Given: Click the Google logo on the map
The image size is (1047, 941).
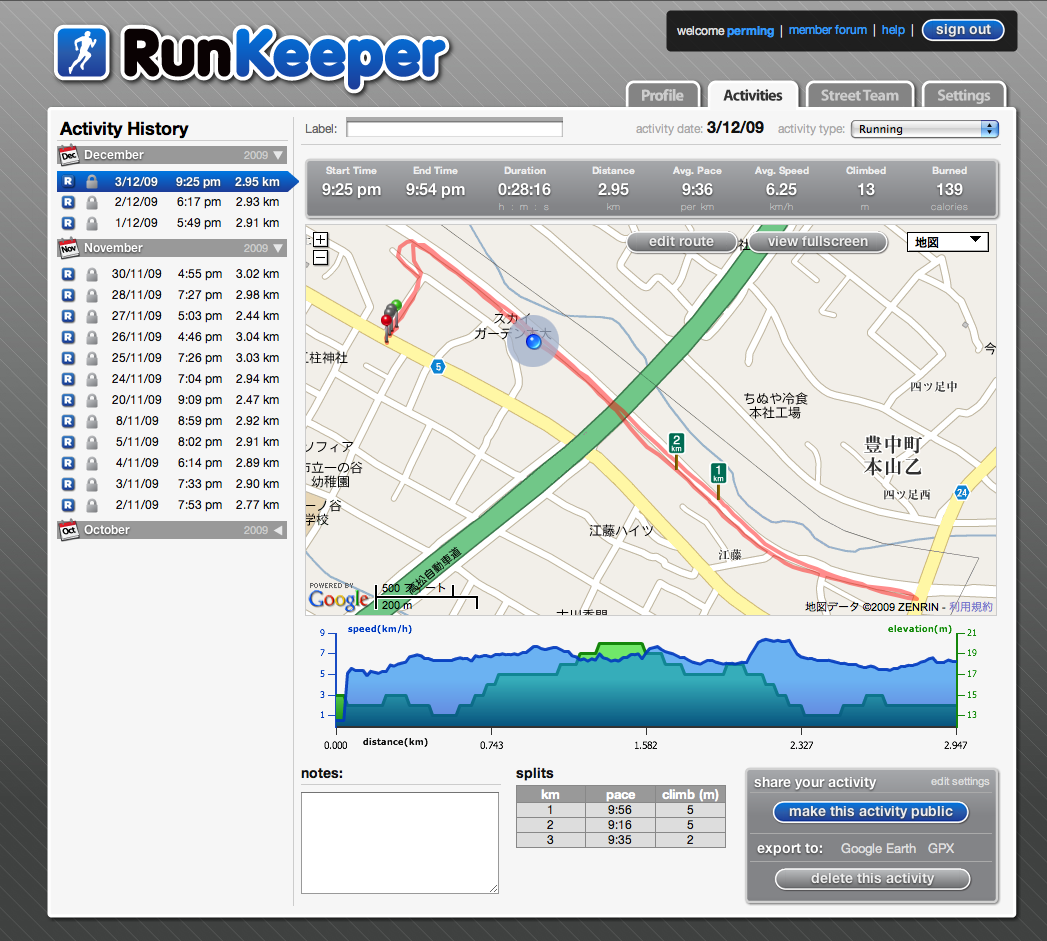Looking at the screenshot, I should coord(339,599).
